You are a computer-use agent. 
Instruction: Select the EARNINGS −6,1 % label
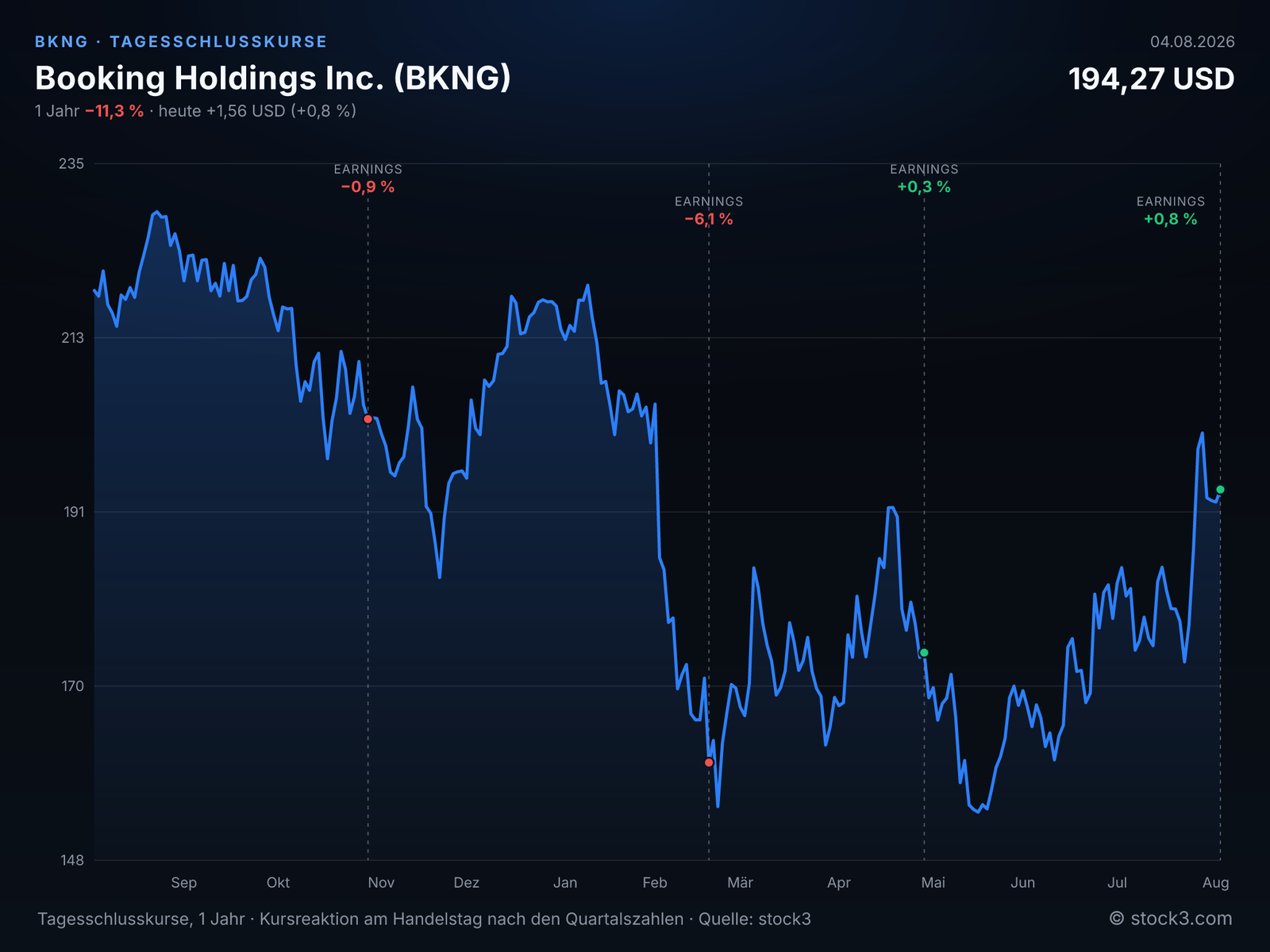(x=709, y=211)
